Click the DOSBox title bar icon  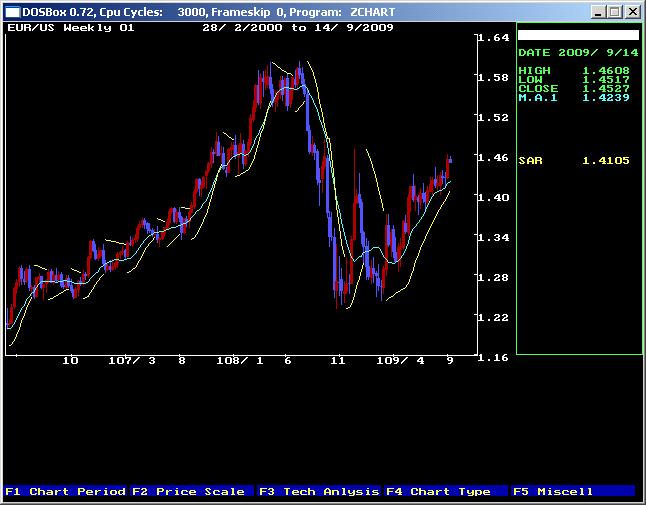click(12, 12)
